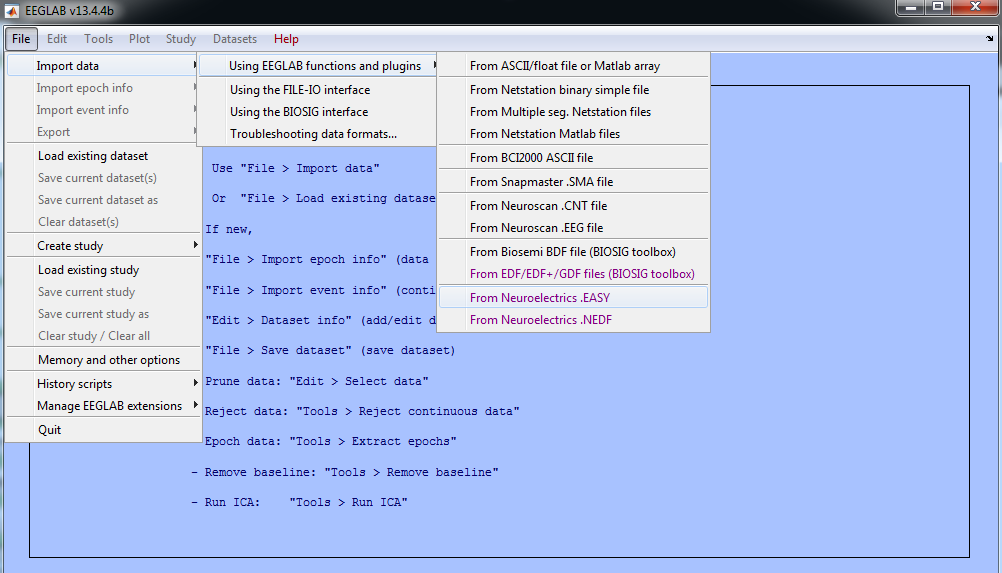Import From Neuroscan .EEG file

[x=573, y=228]
